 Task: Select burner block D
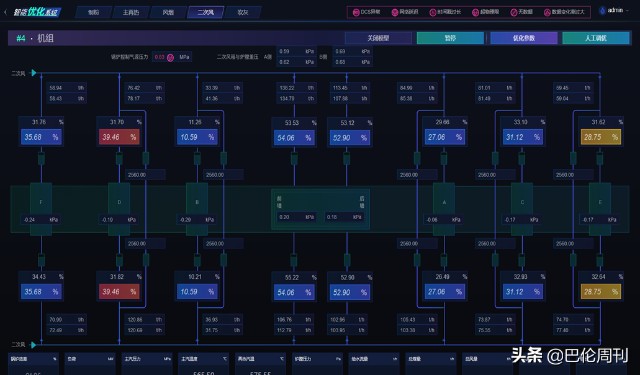point(119,209)
